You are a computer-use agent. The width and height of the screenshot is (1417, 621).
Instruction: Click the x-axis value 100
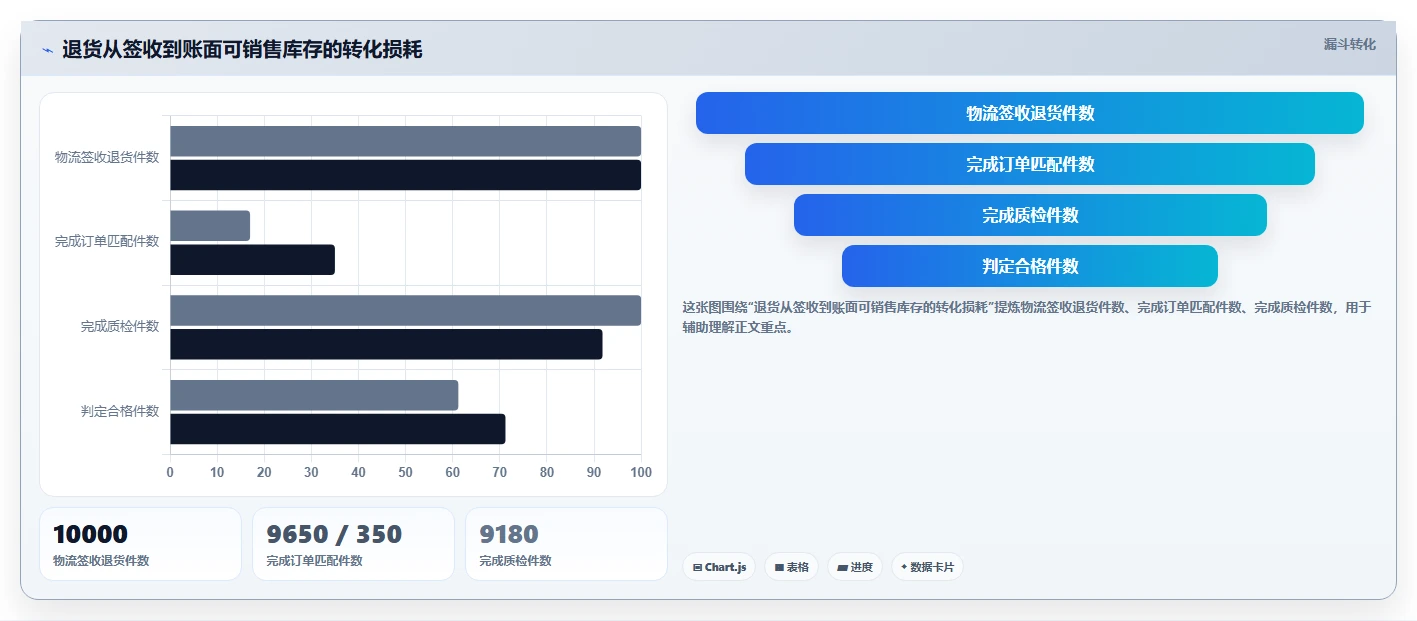point(641,472)
